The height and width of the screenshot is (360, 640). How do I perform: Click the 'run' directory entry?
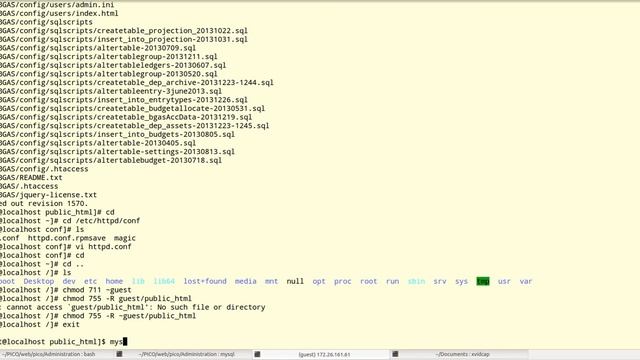coord(392,281)
